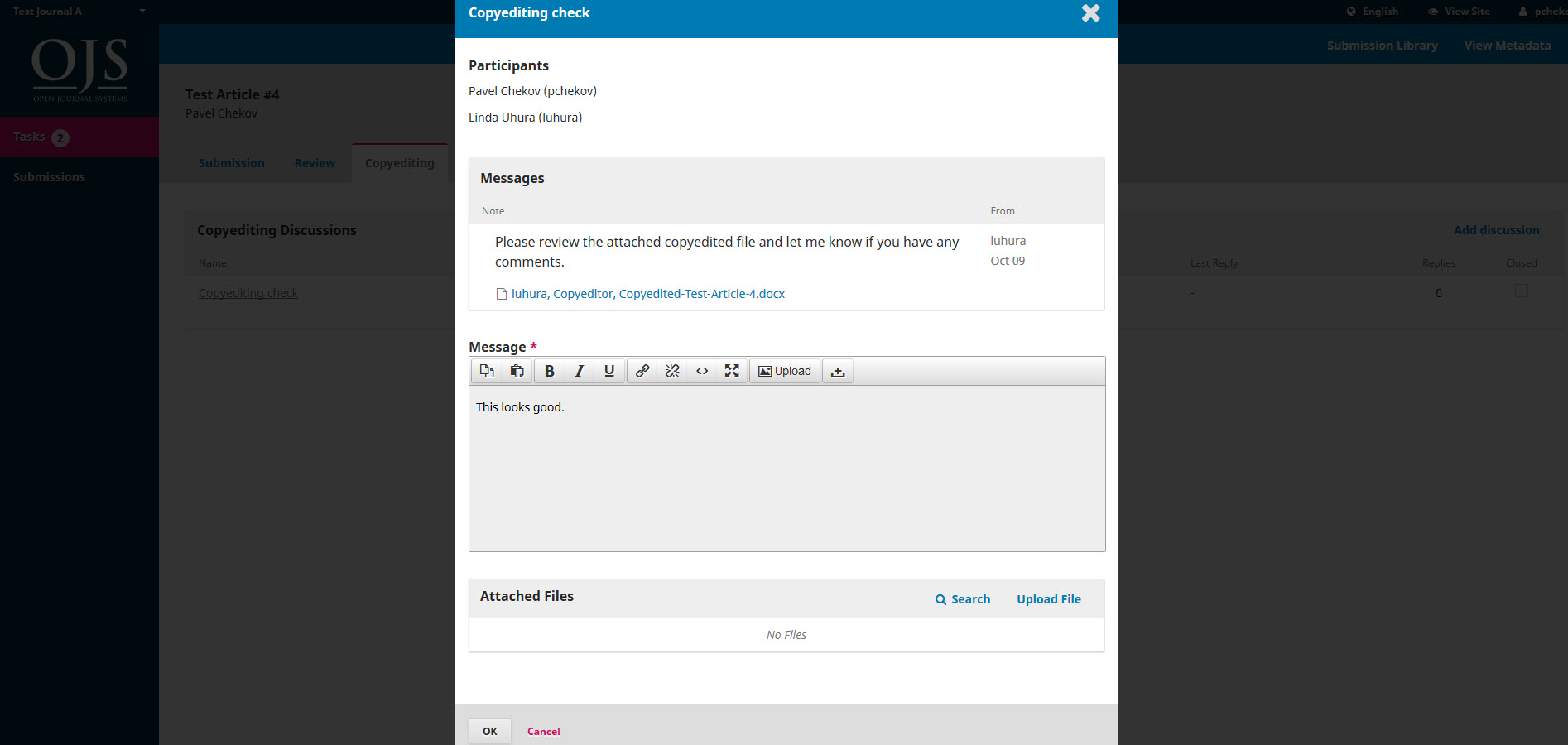Insert a link using the link icon
The image size is (1568, 745).
(x=642, y=371)
